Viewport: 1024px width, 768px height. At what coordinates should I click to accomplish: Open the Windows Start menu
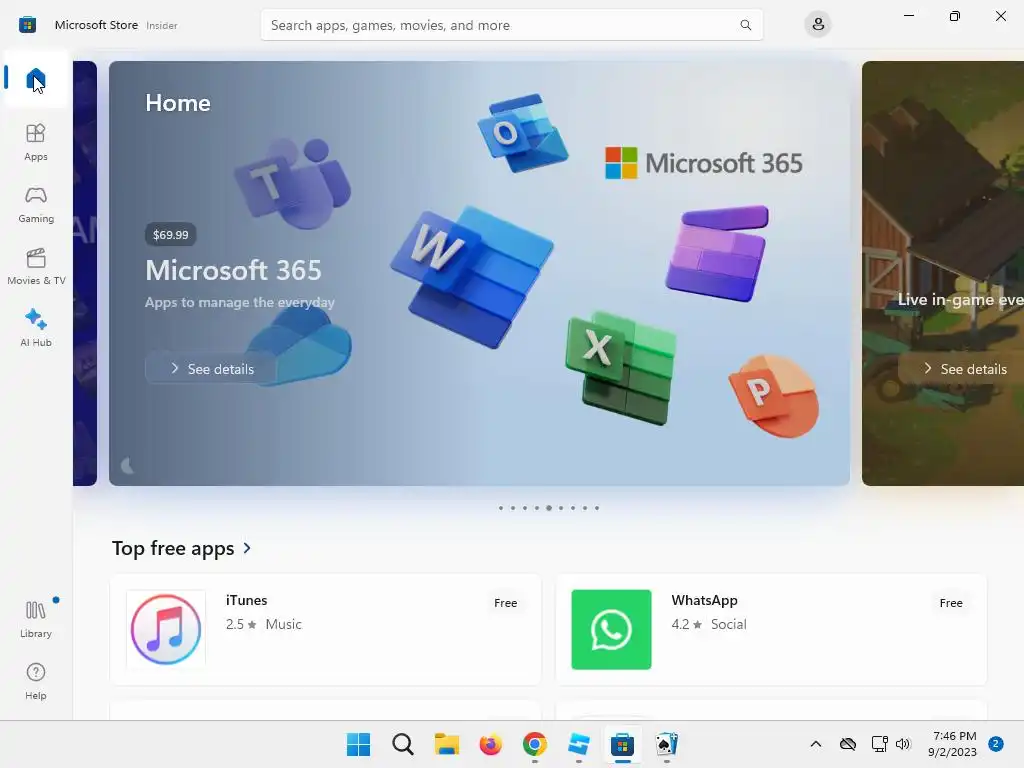click(359, 744)
